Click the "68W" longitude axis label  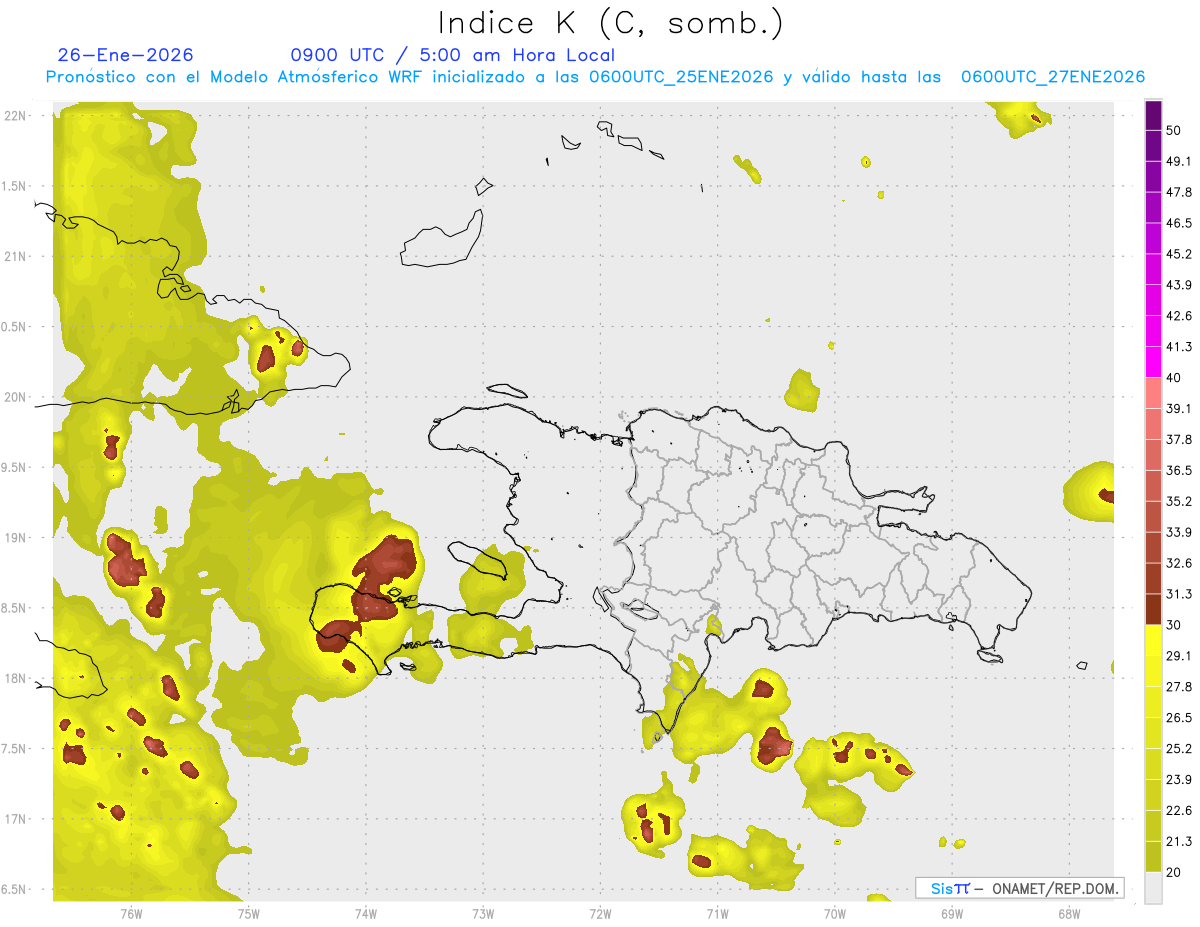click(1068, 914)
